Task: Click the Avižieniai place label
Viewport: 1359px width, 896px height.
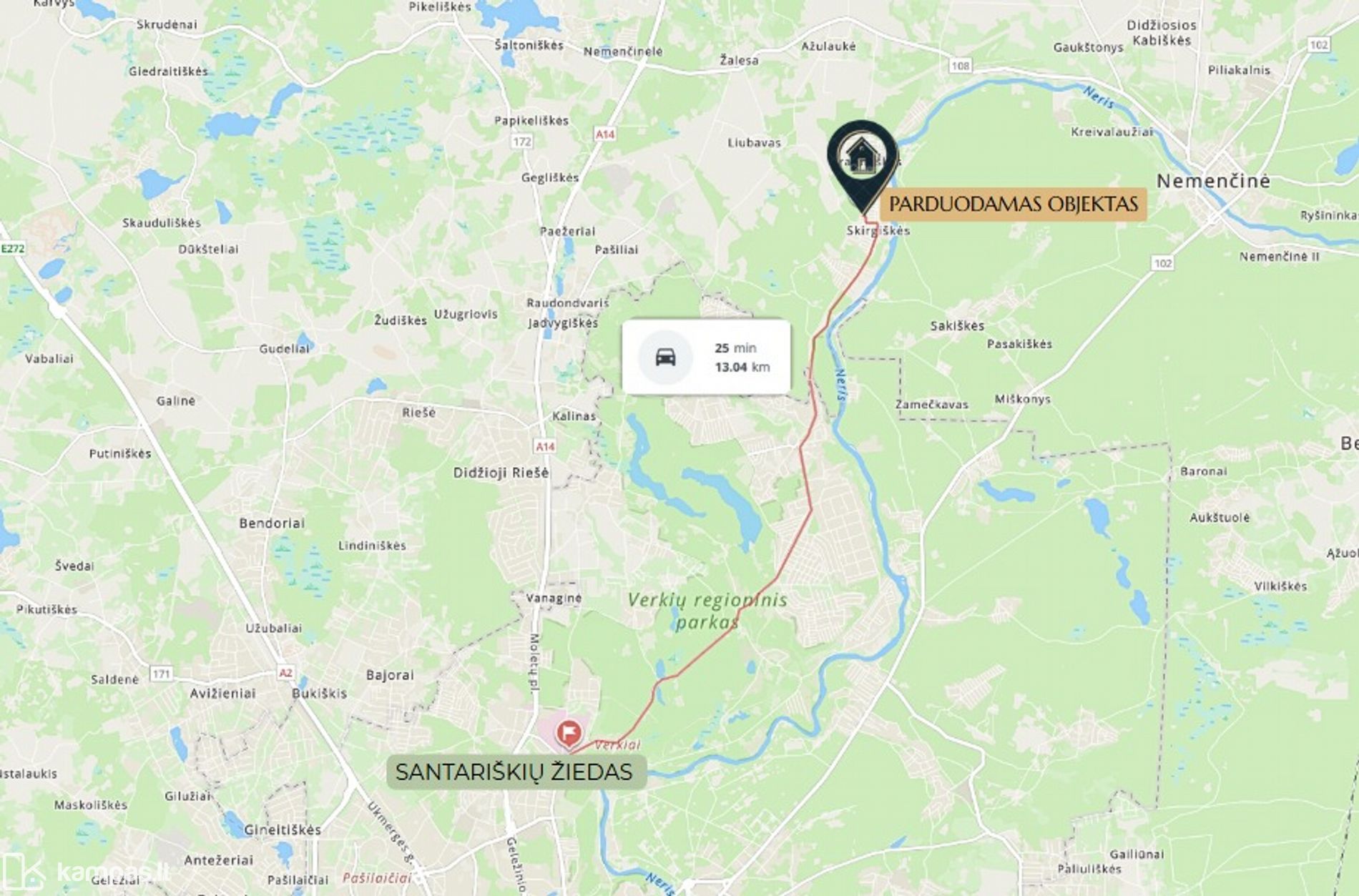Action: pyautogui.click(x=222, y=693)
